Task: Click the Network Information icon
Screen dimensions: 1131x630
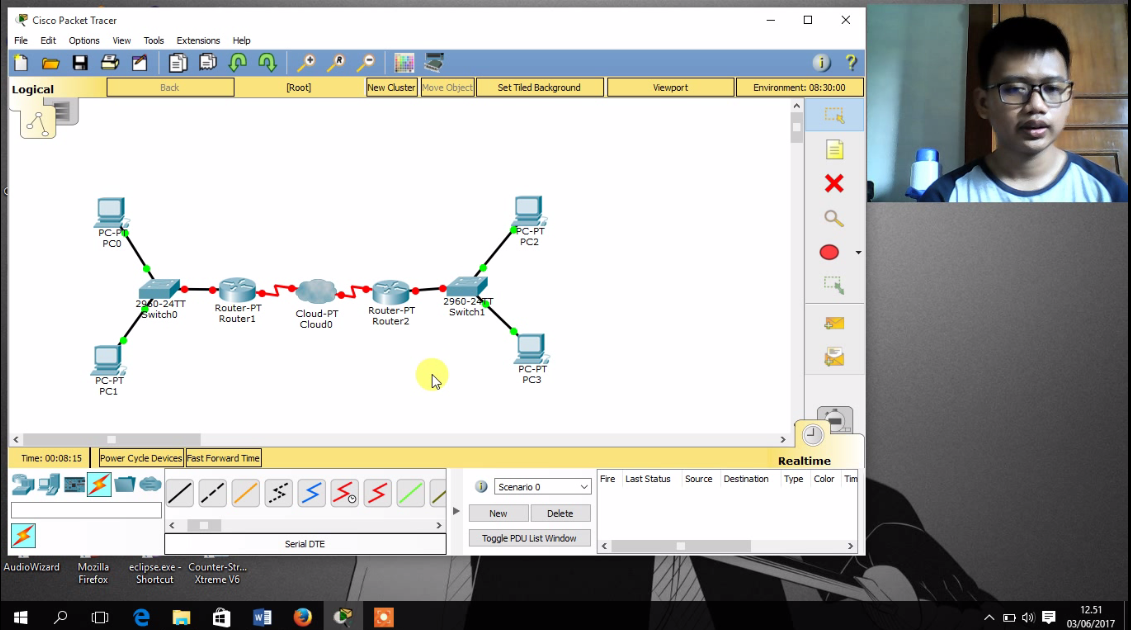Action: point(822,64)
